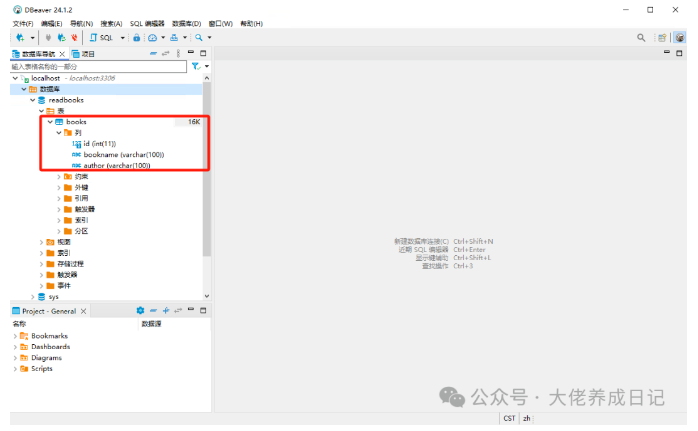
Task: Open the 帮助(H) menu
Action: click(252, 24)
